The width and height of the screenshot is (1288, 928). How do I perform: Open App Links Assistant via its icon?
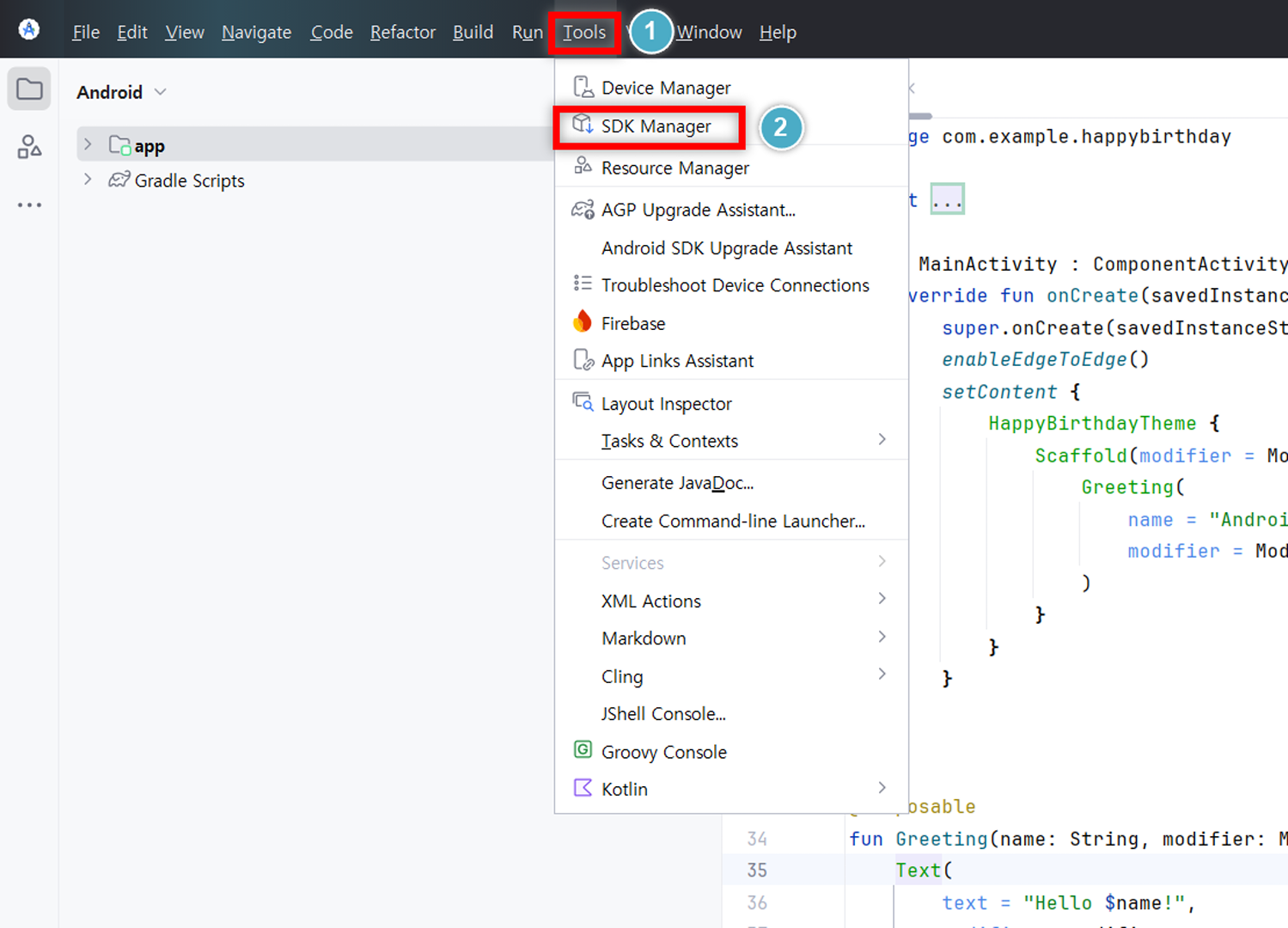coord(583,360)
